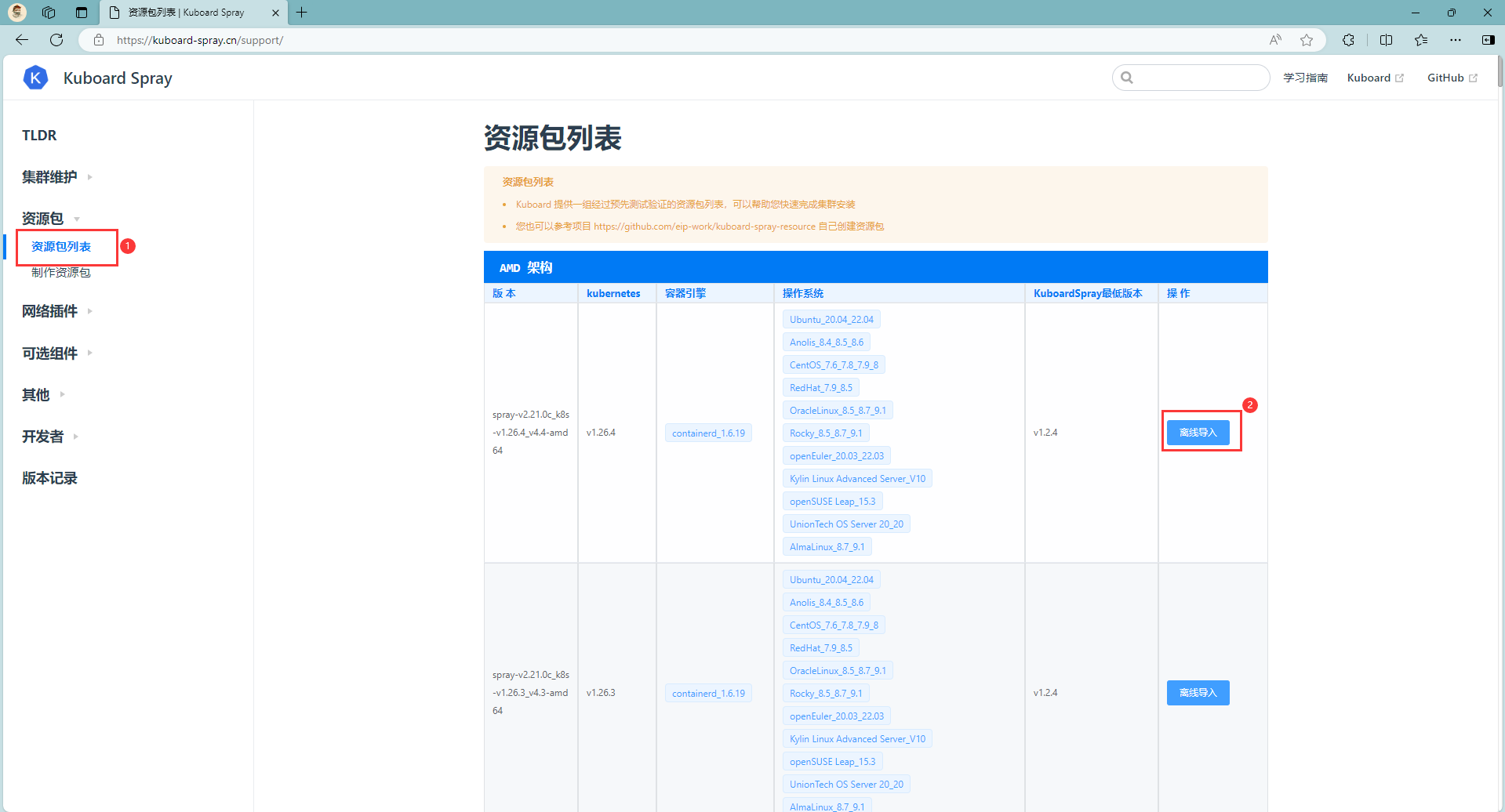This screenshot has width=1505, height=812.
Task: Collapse the 资源包 sidebar section
Action: (x=43, y=219)
